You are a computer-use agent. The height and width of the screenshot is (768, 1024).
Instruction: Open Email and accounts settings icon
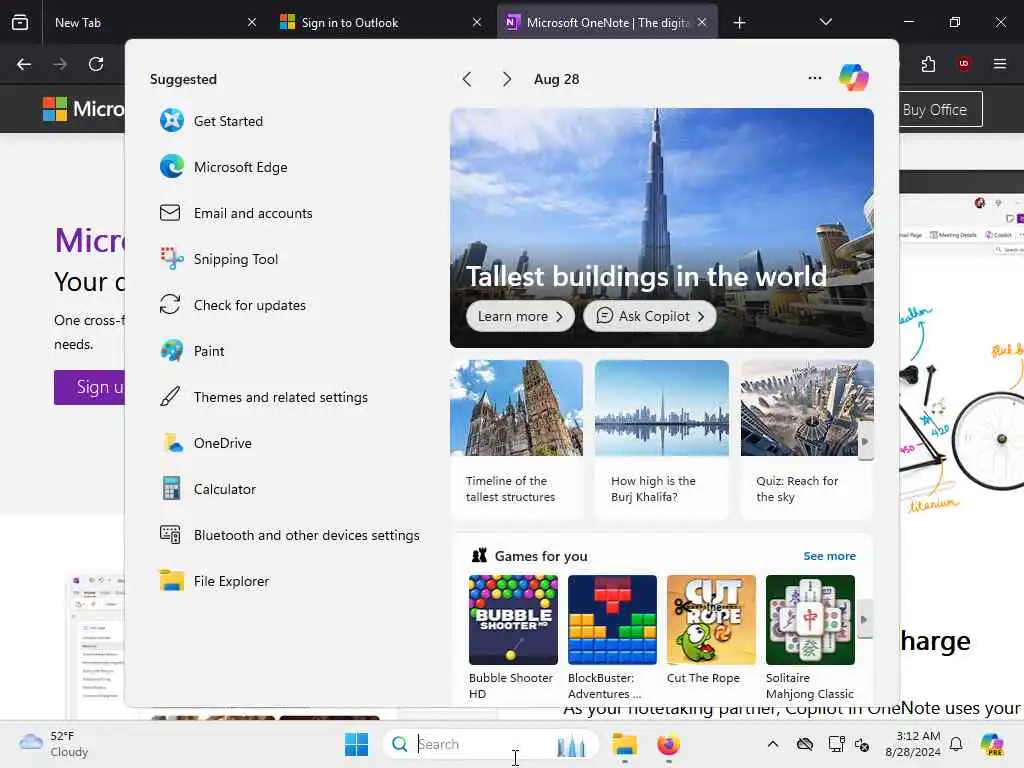point(170,213)
